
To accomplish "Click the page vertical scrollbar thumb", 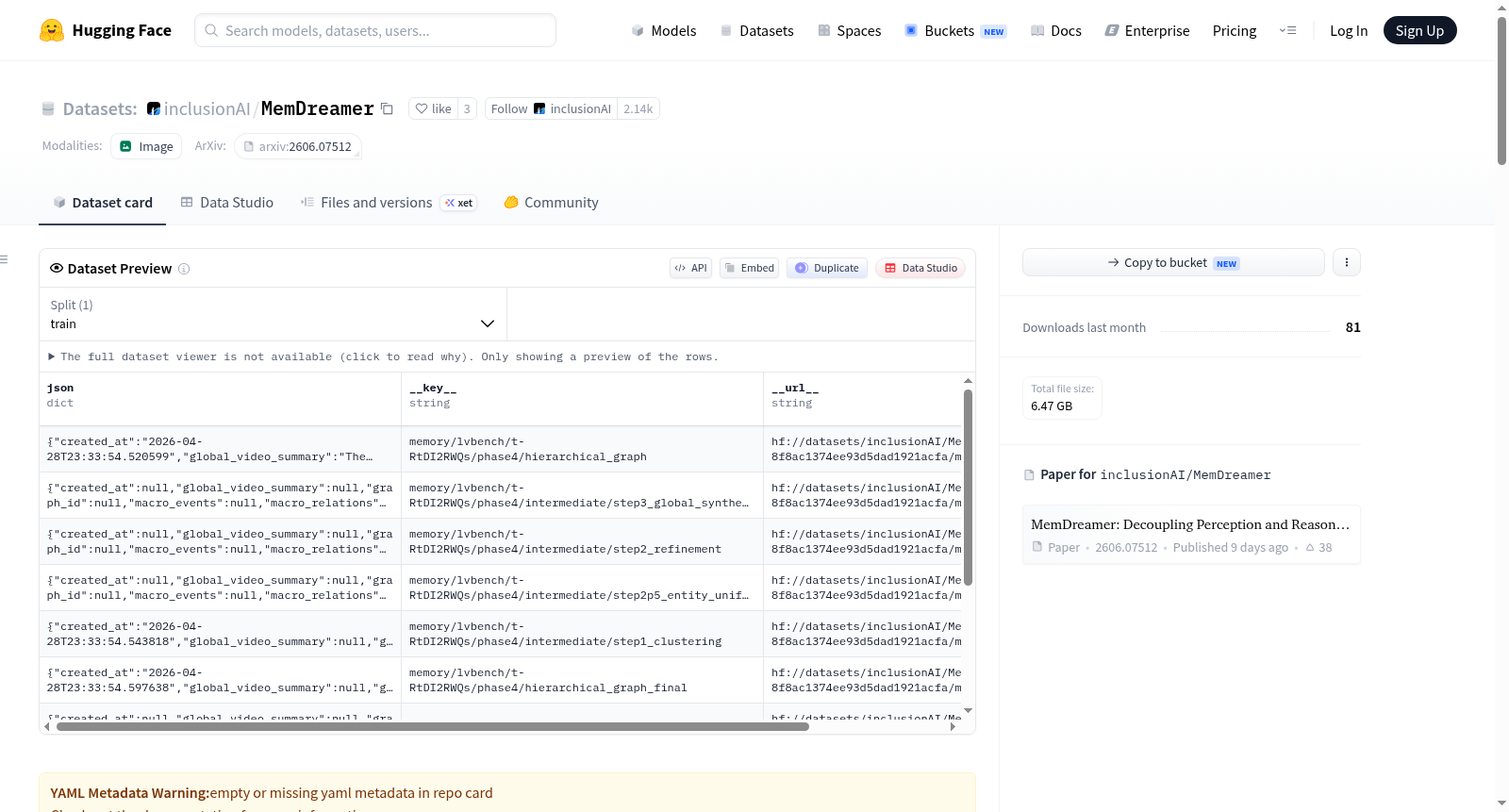I will click(1501, 91).
